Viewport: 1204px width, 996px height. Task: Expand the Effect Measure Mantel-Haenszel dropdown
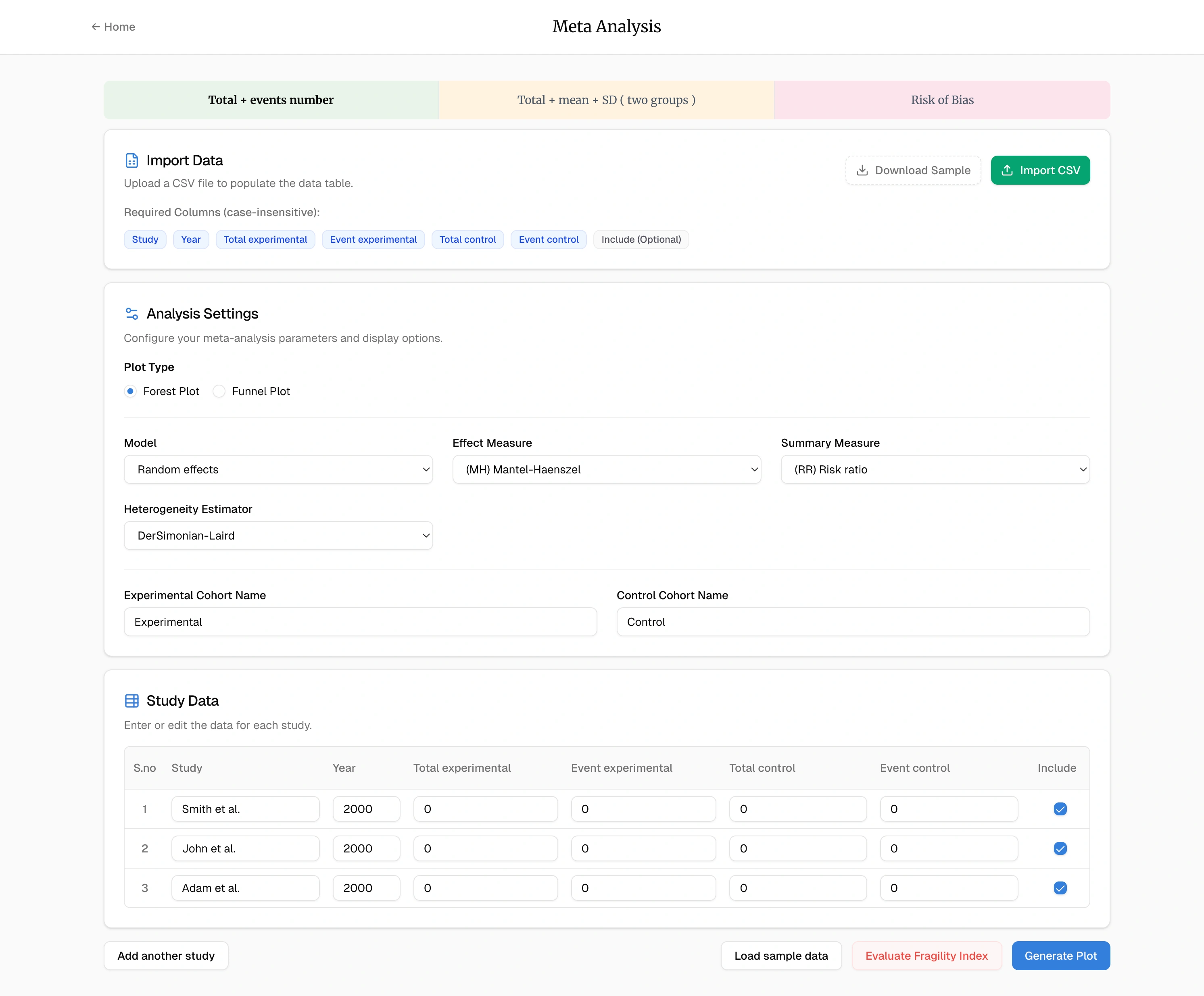607,469
